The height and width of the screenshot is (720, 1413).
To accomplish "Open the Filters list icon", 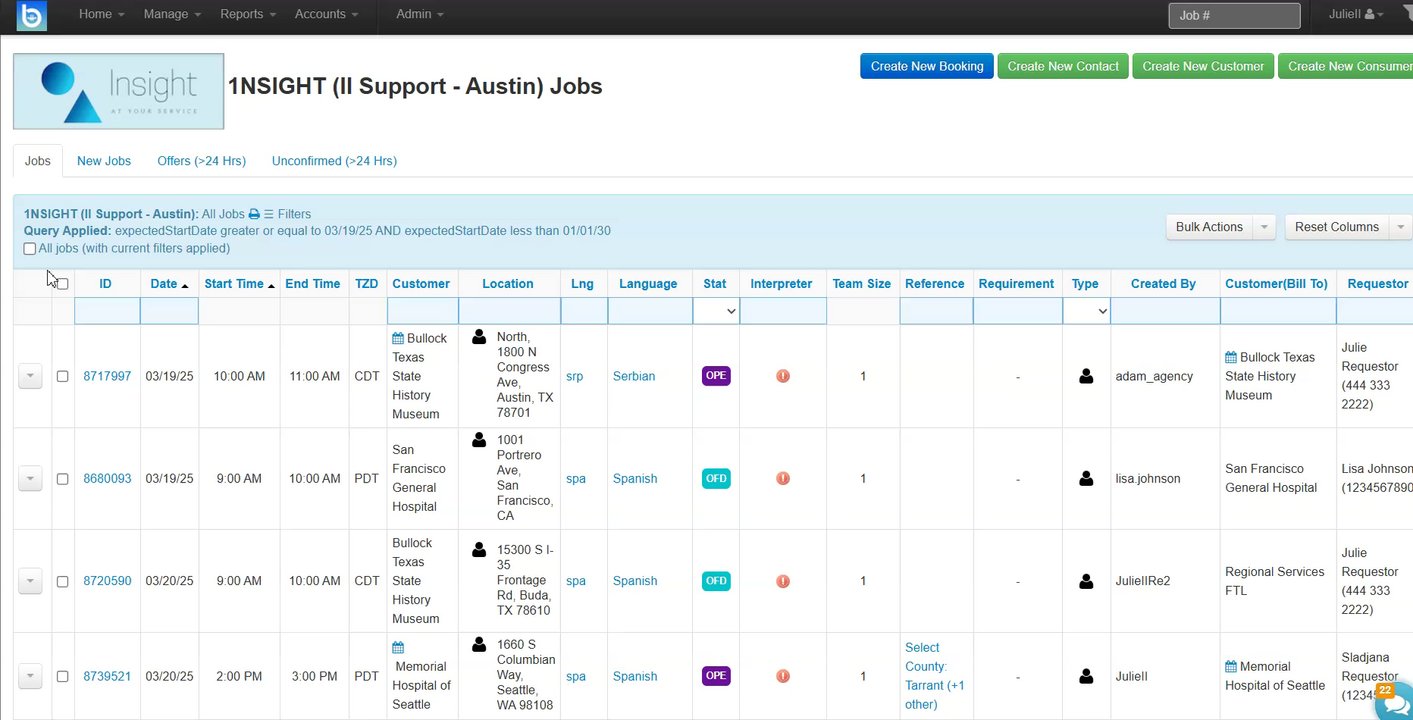I will pyautogui.click(x=268, y=214).
